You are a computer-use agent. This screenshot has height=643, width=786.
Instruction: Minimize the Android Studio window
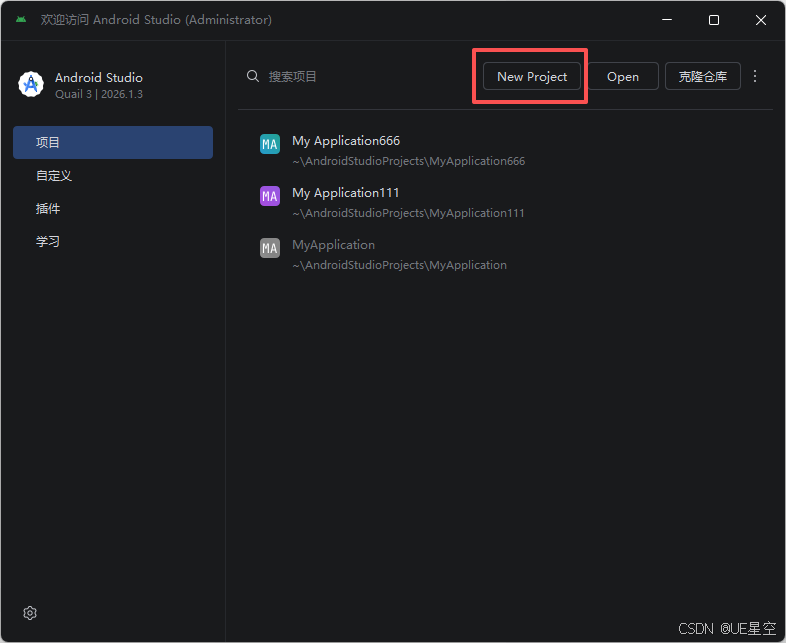(667, 20)
